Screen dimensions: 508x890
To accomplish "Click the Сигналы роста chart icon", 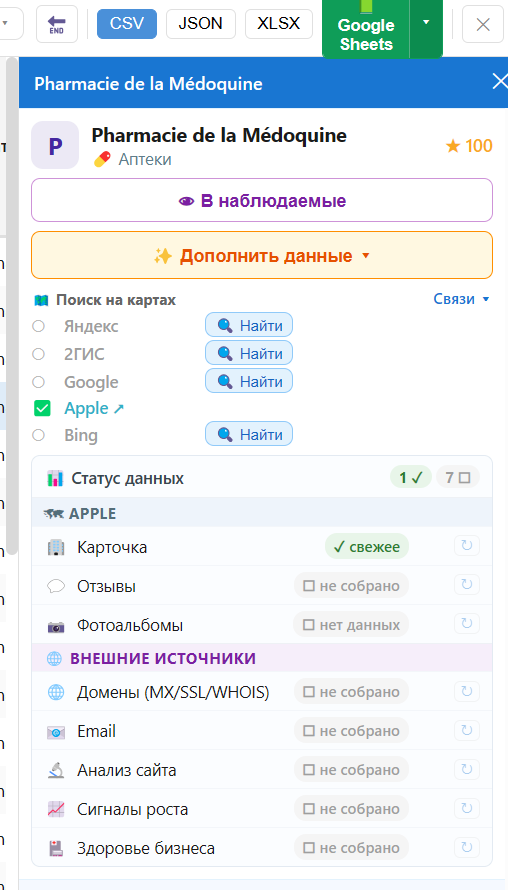I will pyautogui.click(x=56, y=809).
